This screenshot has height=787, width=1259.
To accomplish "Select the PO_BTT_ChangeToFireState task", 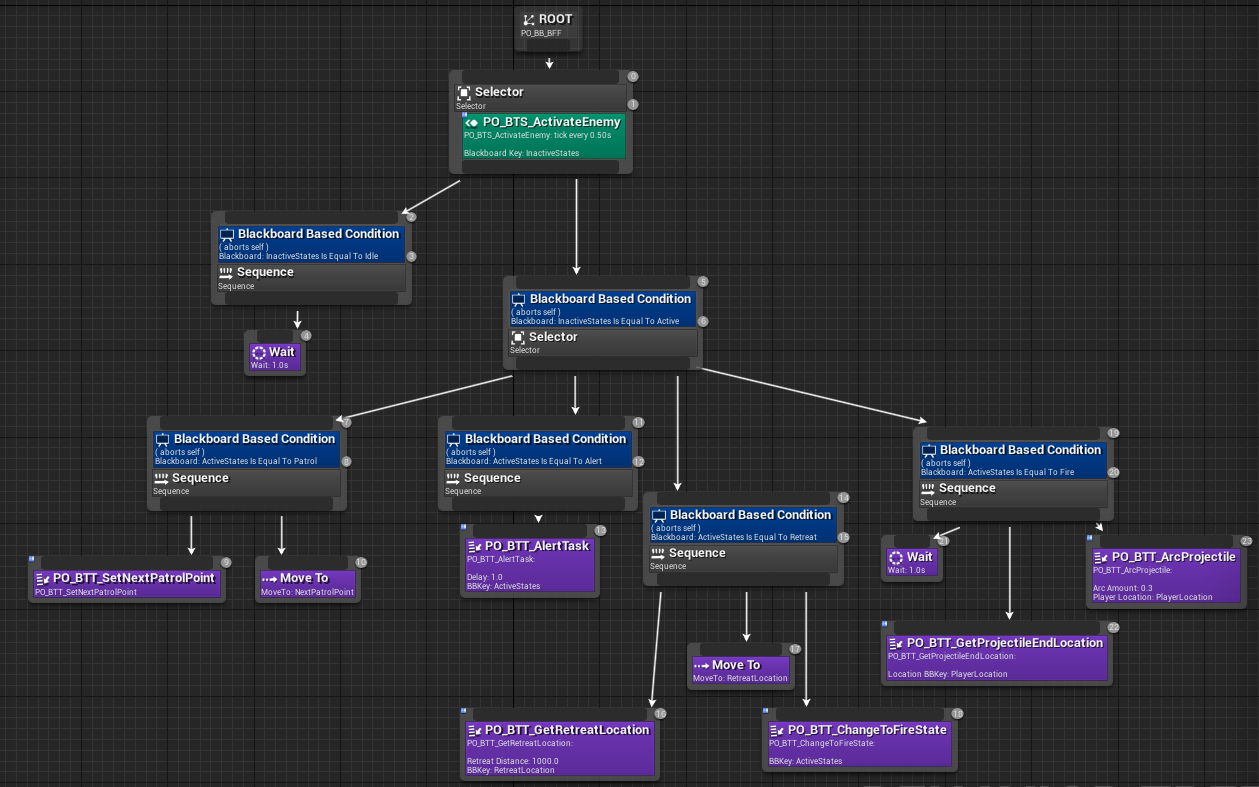I will (859, 744).
